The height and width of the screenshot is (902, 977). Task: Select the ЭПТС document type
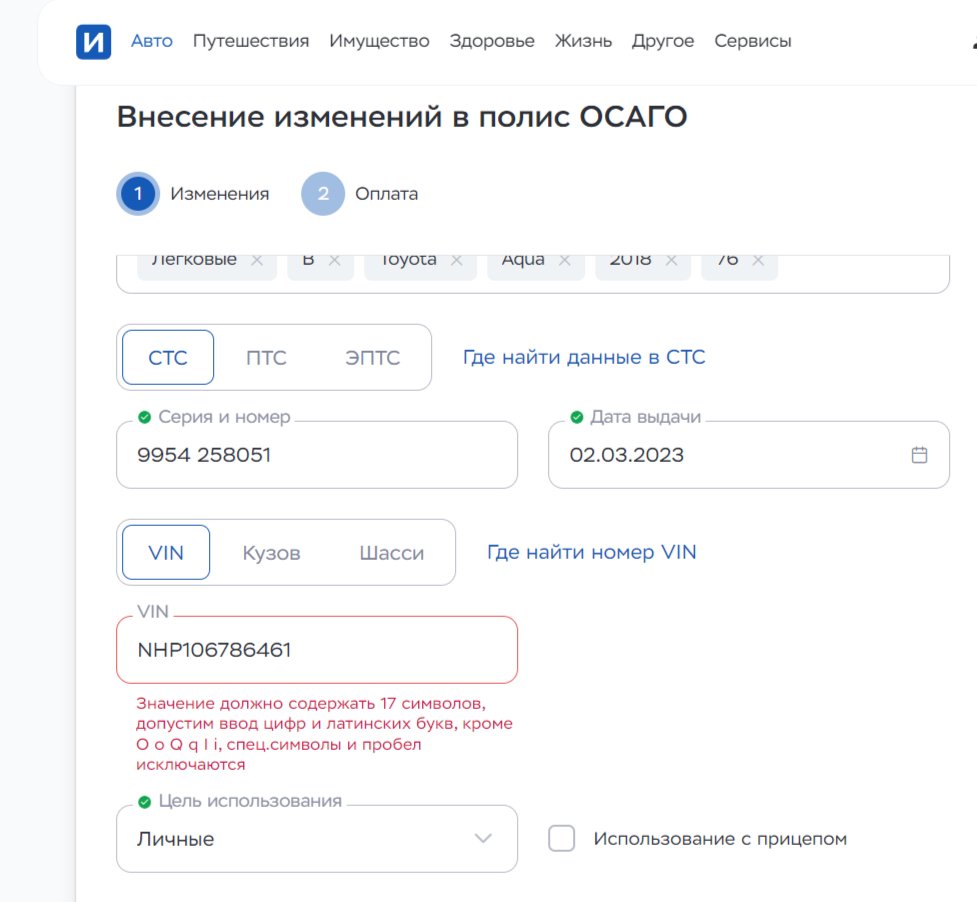click(372, 358)
